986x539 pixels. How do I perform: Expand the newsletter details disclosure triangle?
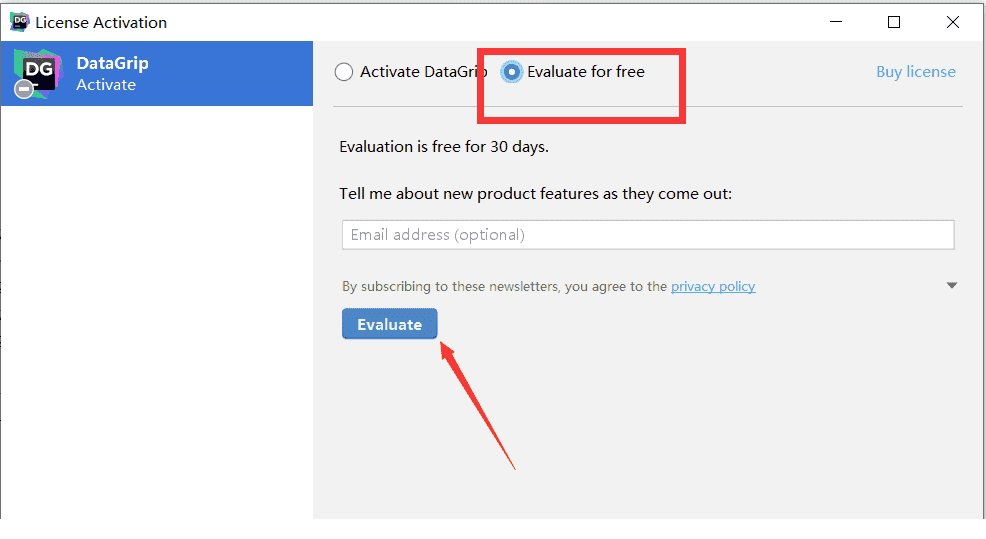[951, 286]
